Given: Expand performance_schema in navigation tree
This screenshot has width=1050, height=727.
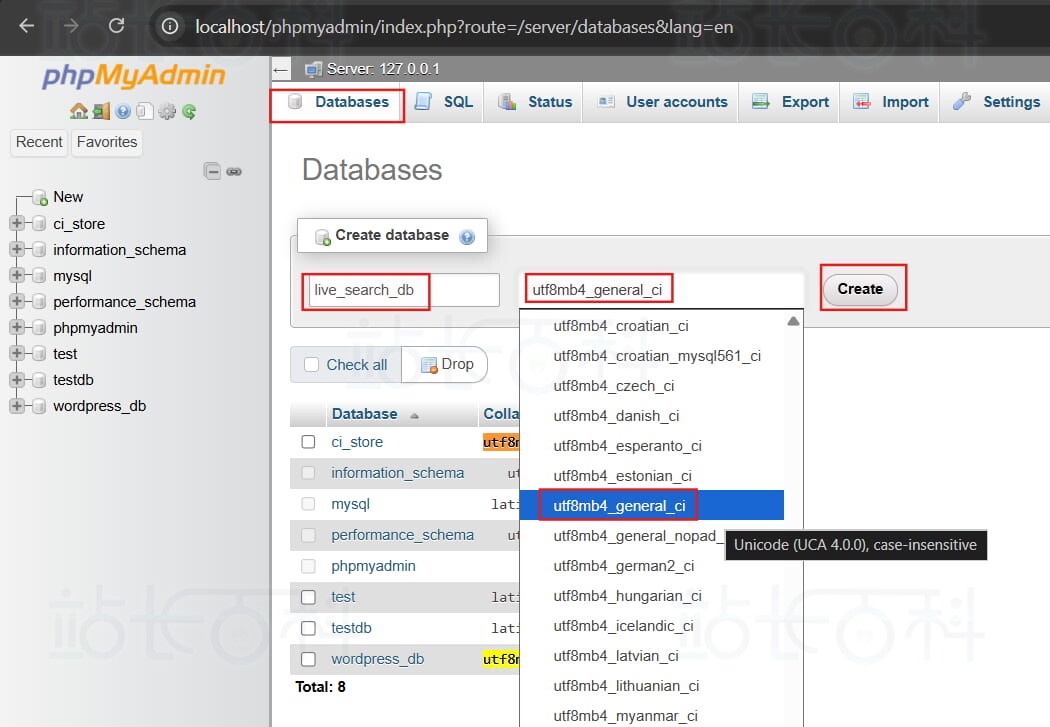Looking at the screenshot, I should (x=17, y=301).
